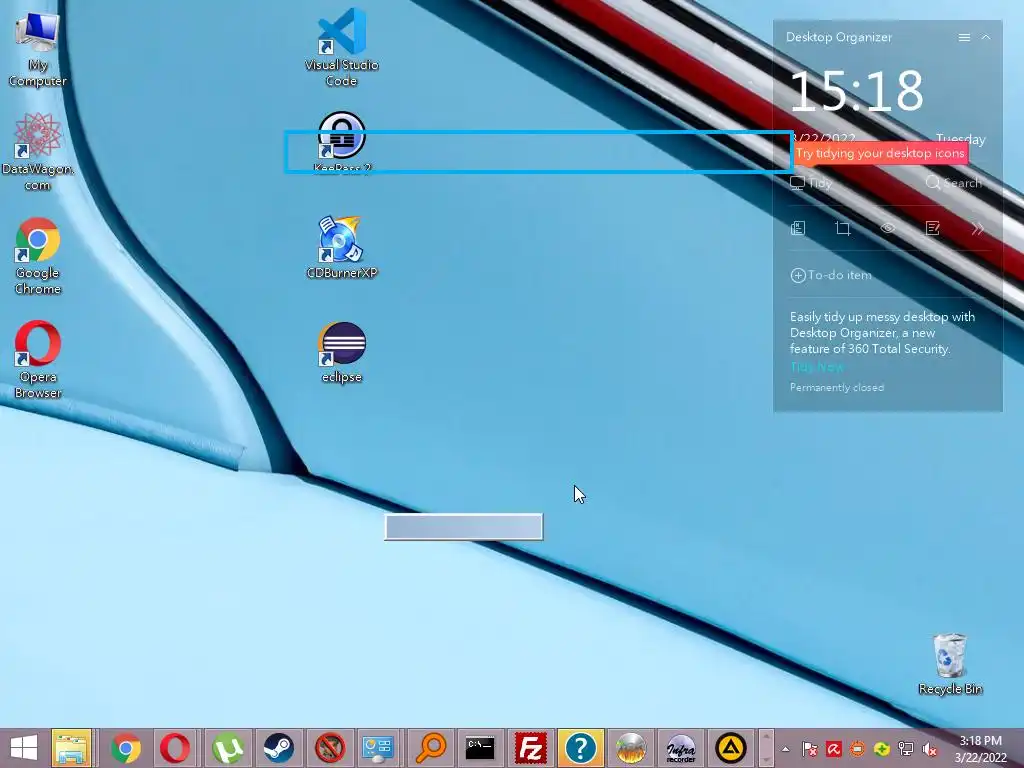Open AIMP player from the taskbar
Screen dimensions: 1024x768
coord(731,748)
